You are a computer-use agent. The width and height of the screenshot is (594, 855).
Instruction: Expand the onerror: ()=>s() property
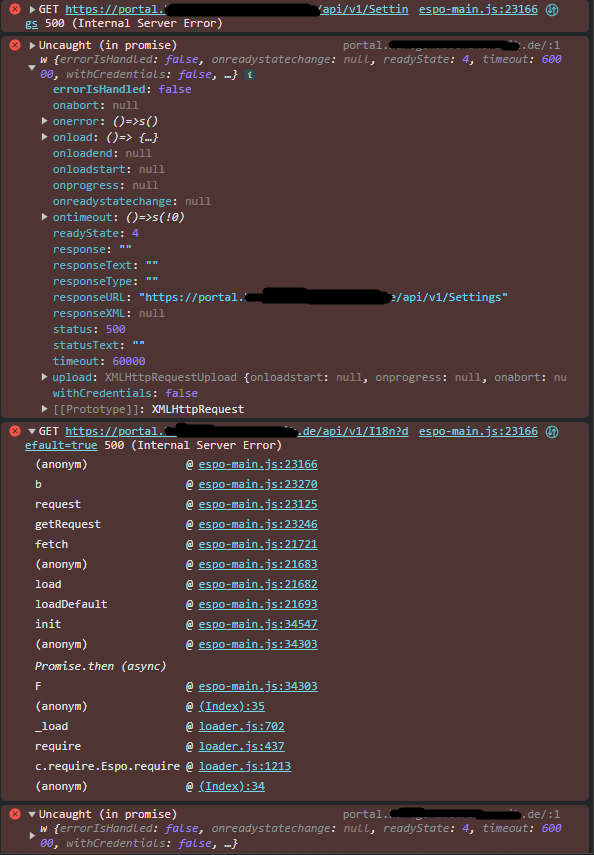[x=45, y=121]
